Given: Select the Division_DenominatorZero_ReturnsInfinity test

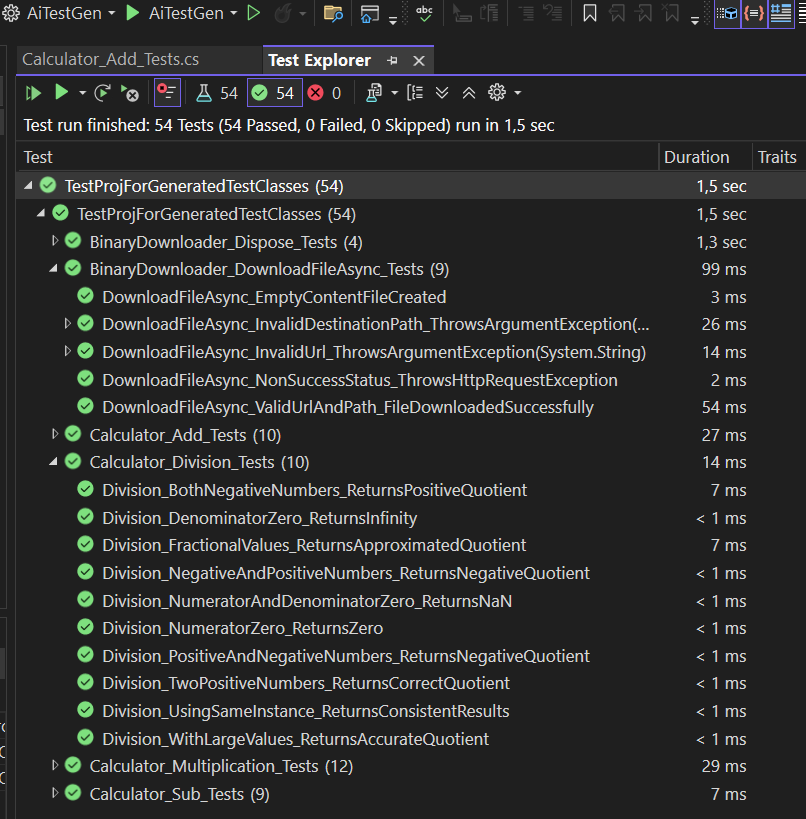Looking at the screenshot, I should click(259, 518).
